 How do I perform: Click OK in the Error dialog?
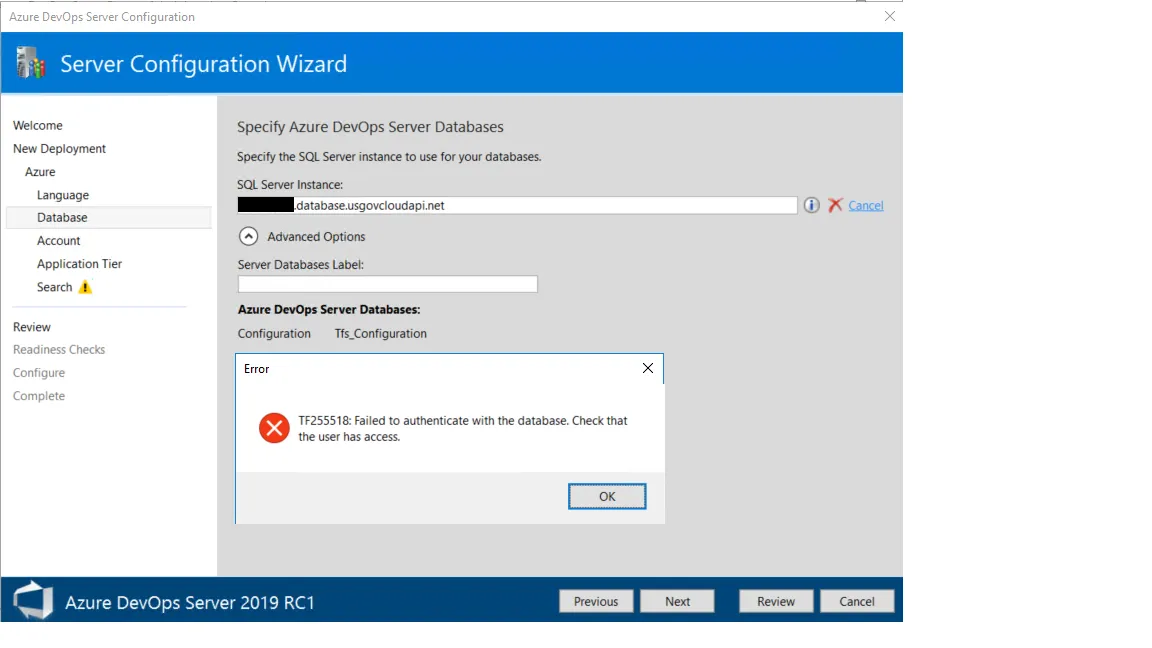pyautogui.click(x=607, y=497)
